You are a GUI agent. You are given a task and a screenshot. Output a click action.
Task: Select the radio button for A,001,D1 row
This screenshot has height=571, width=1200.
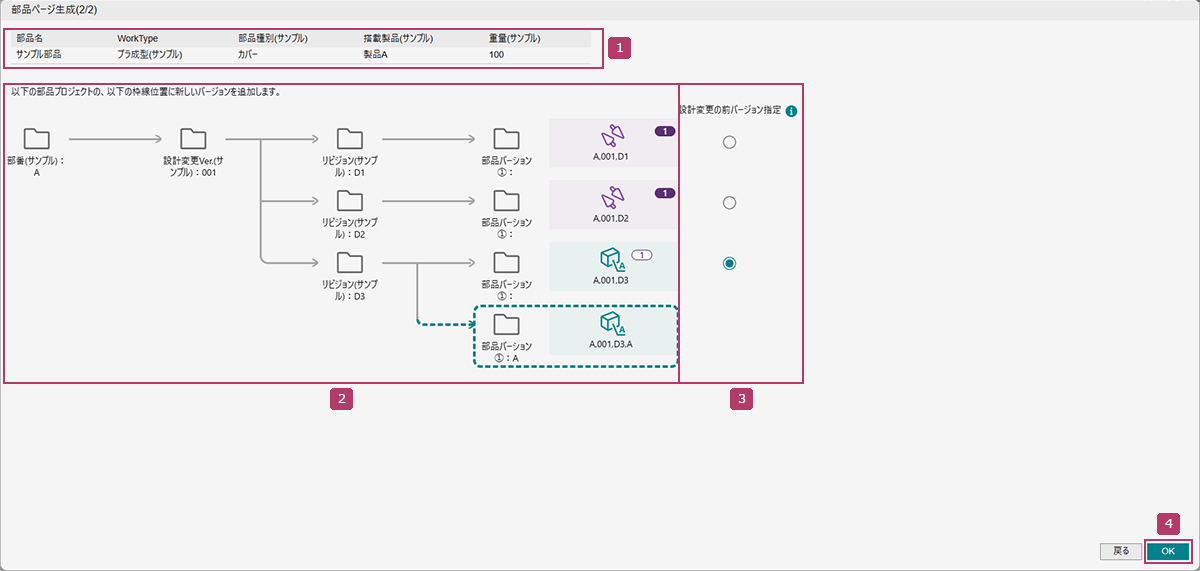(x=729, y=142)
